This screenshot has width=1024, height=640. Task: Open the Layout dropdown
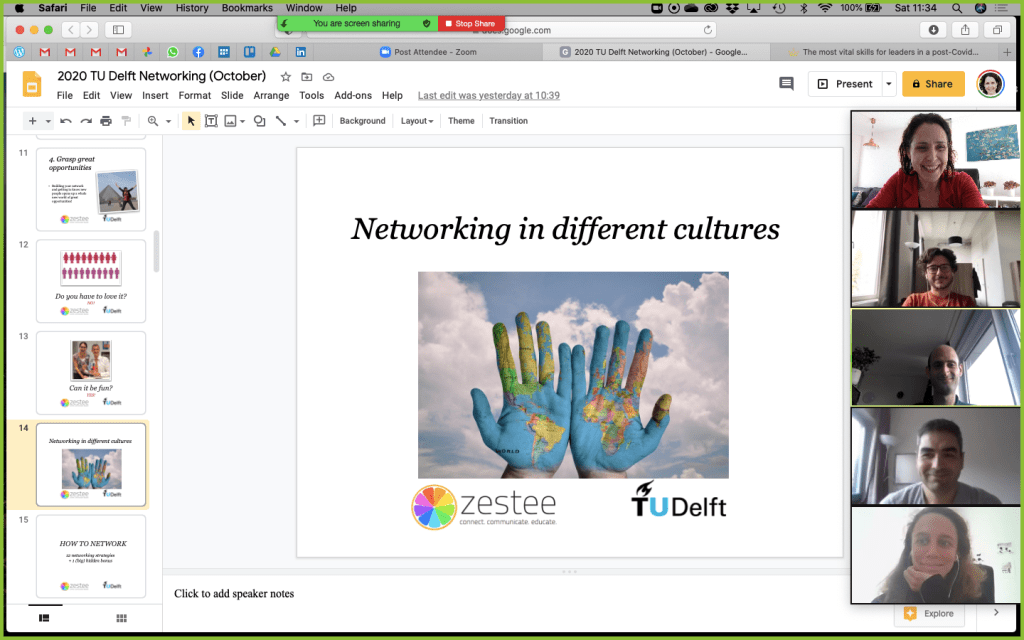[x=416, y=121]
